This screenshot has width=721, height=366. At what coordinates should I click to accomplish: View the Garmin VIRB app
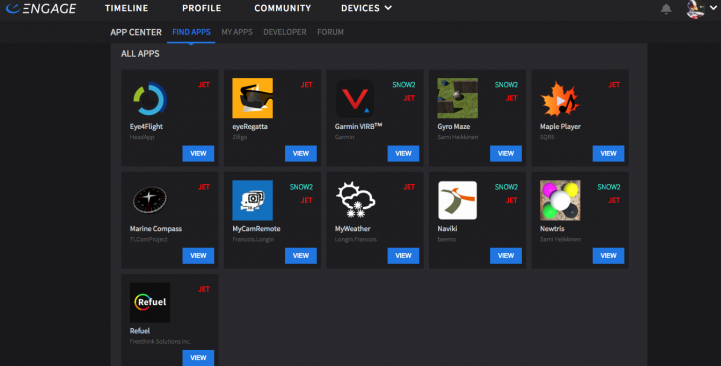tap(403, 154)
